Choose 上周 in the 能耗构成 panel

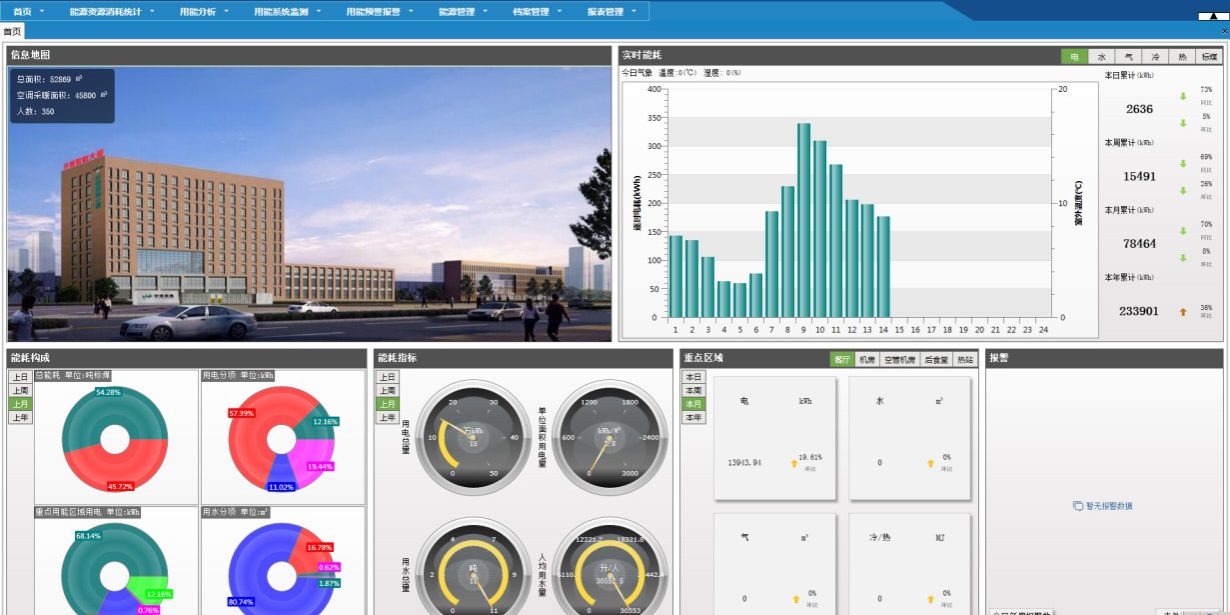coord(20,391)
